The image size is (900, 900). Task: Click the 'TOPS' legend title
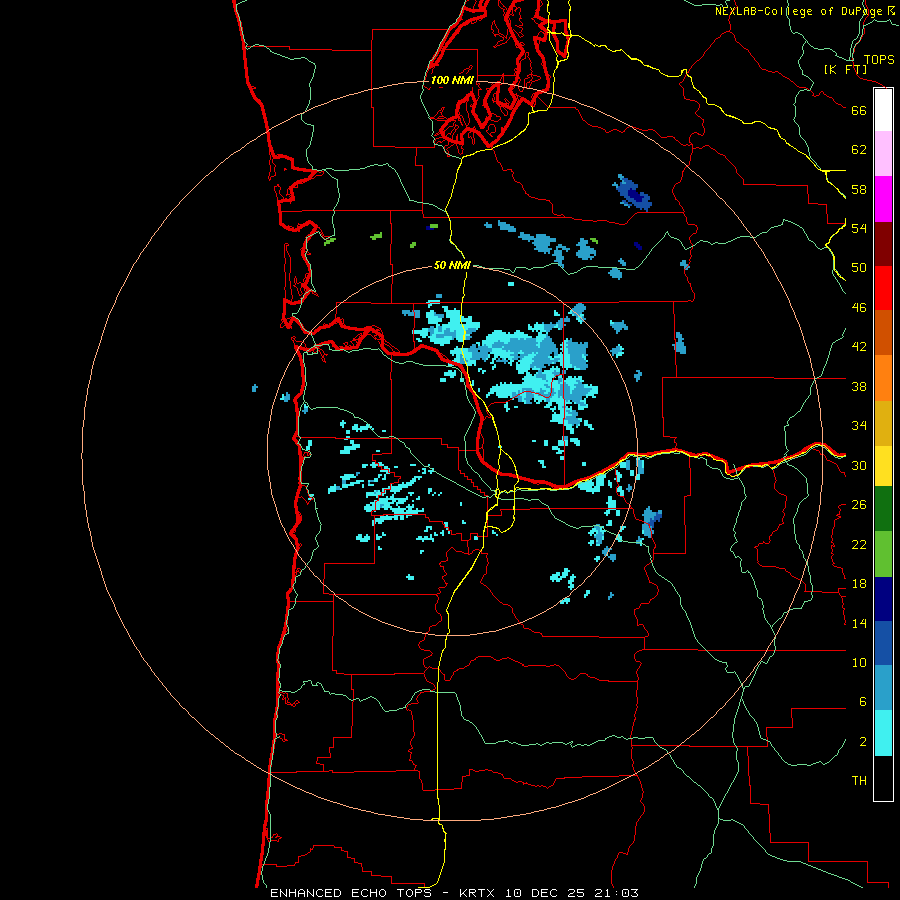879,59
